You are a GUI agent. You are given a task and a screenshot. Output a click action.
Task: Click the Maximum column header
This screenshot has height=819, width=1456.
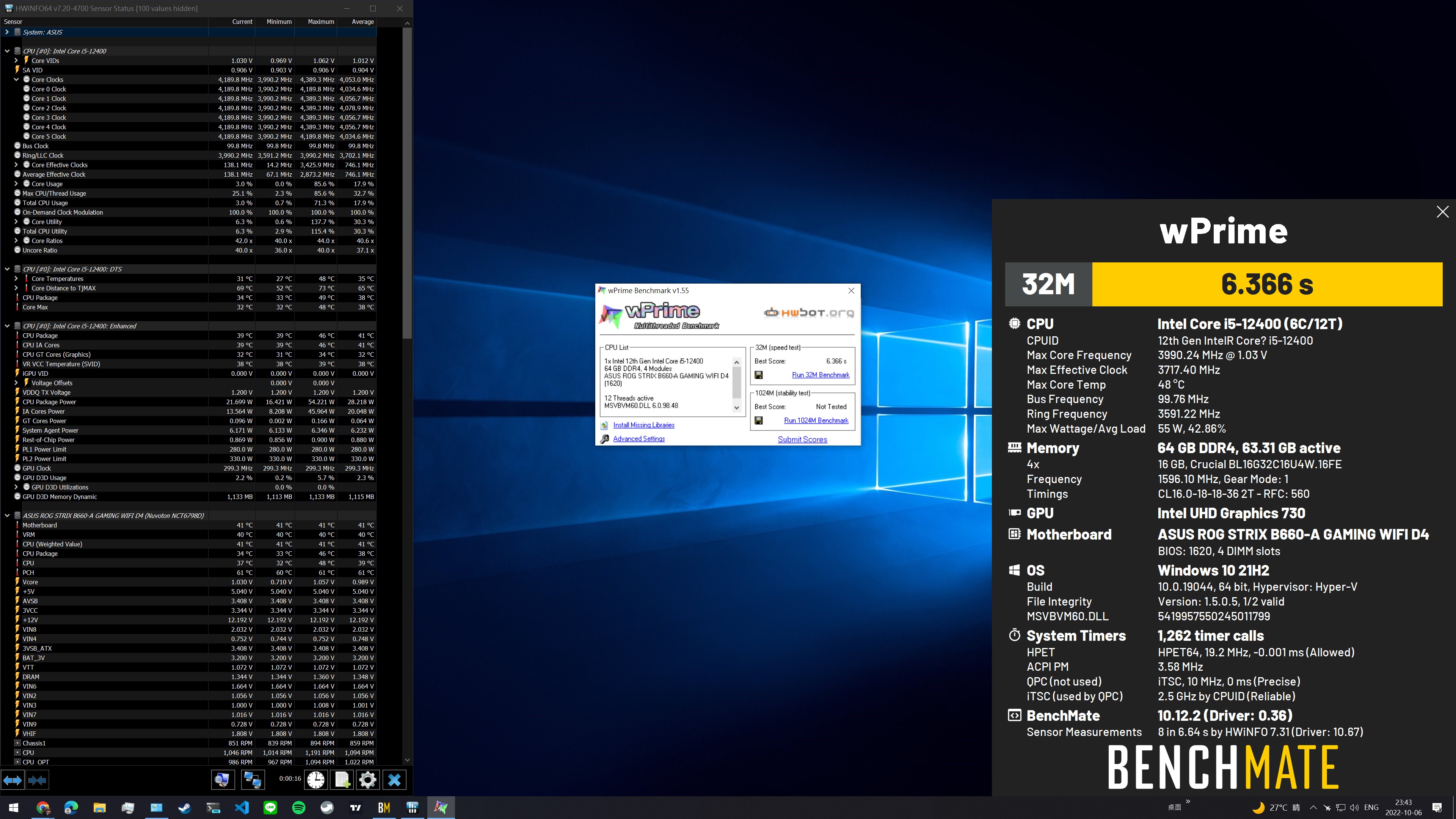point(315,22)
